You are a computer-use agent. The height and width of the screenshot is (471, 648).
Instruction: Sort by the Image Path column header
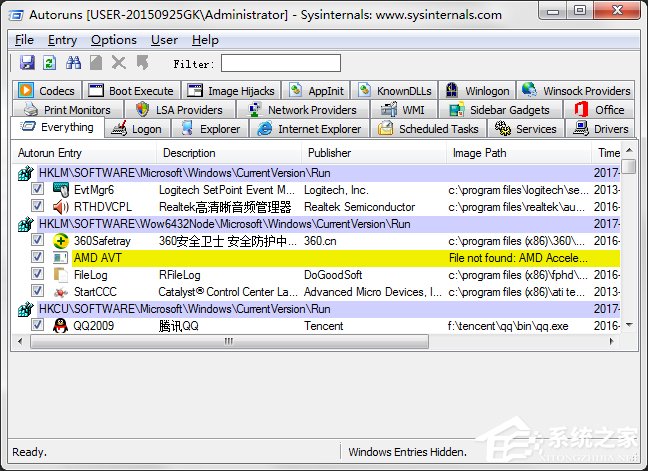480,153
